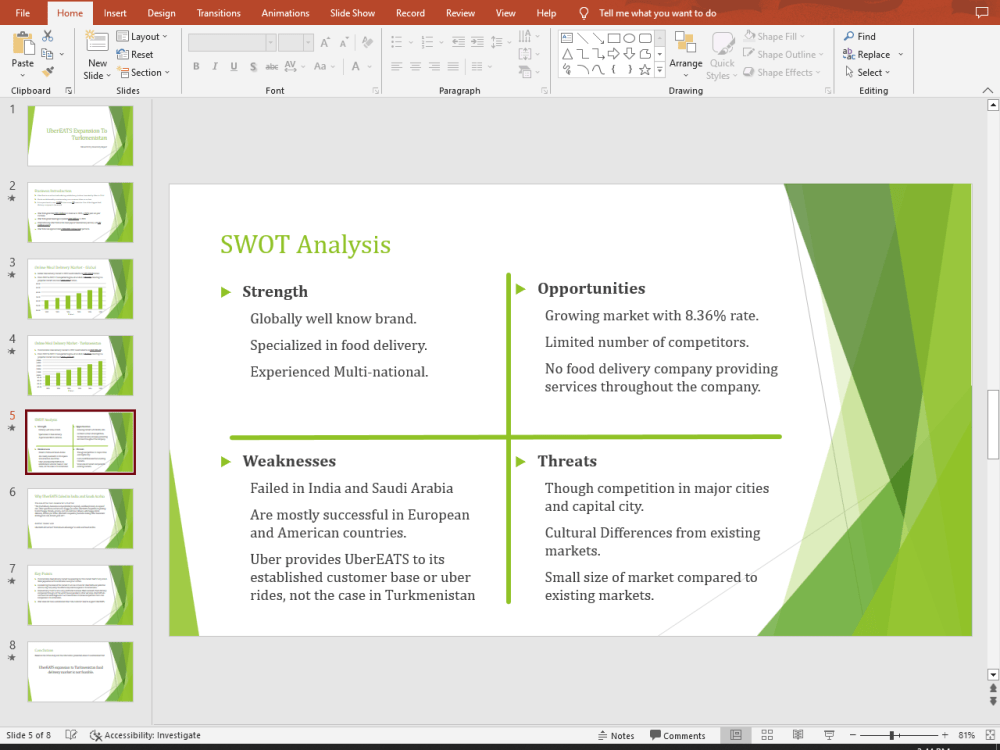
Task: Expand the shapes gallery more arrow
Action: tap(660, 70)
